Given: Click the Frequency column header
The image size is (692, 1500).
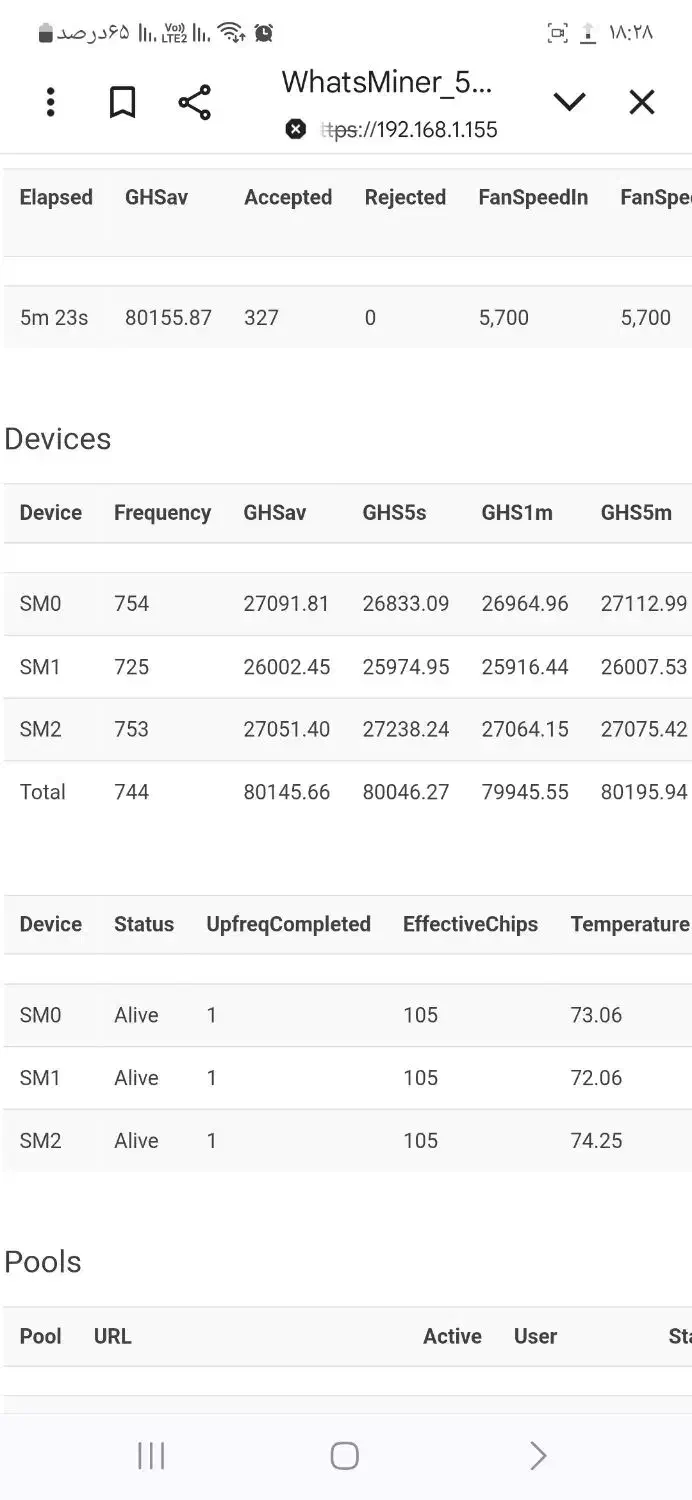Looking at the screenshot, I should tap(162, 513).
